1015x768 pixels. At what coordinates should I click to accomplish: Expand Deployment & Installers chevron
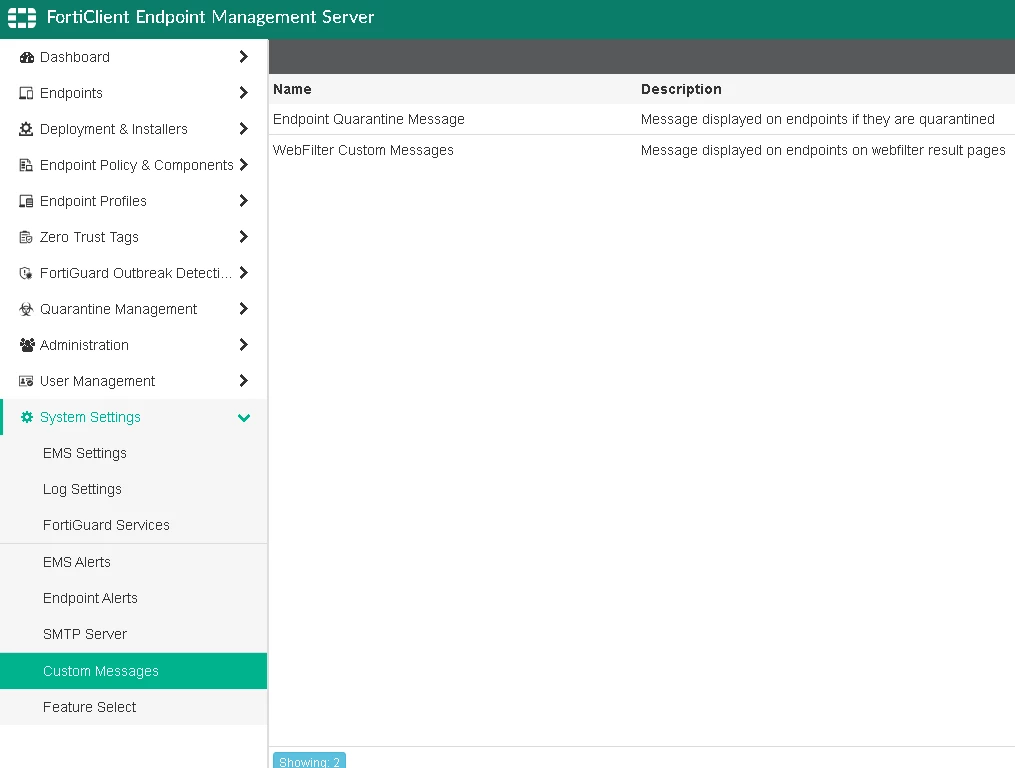[x=243, y=129]
